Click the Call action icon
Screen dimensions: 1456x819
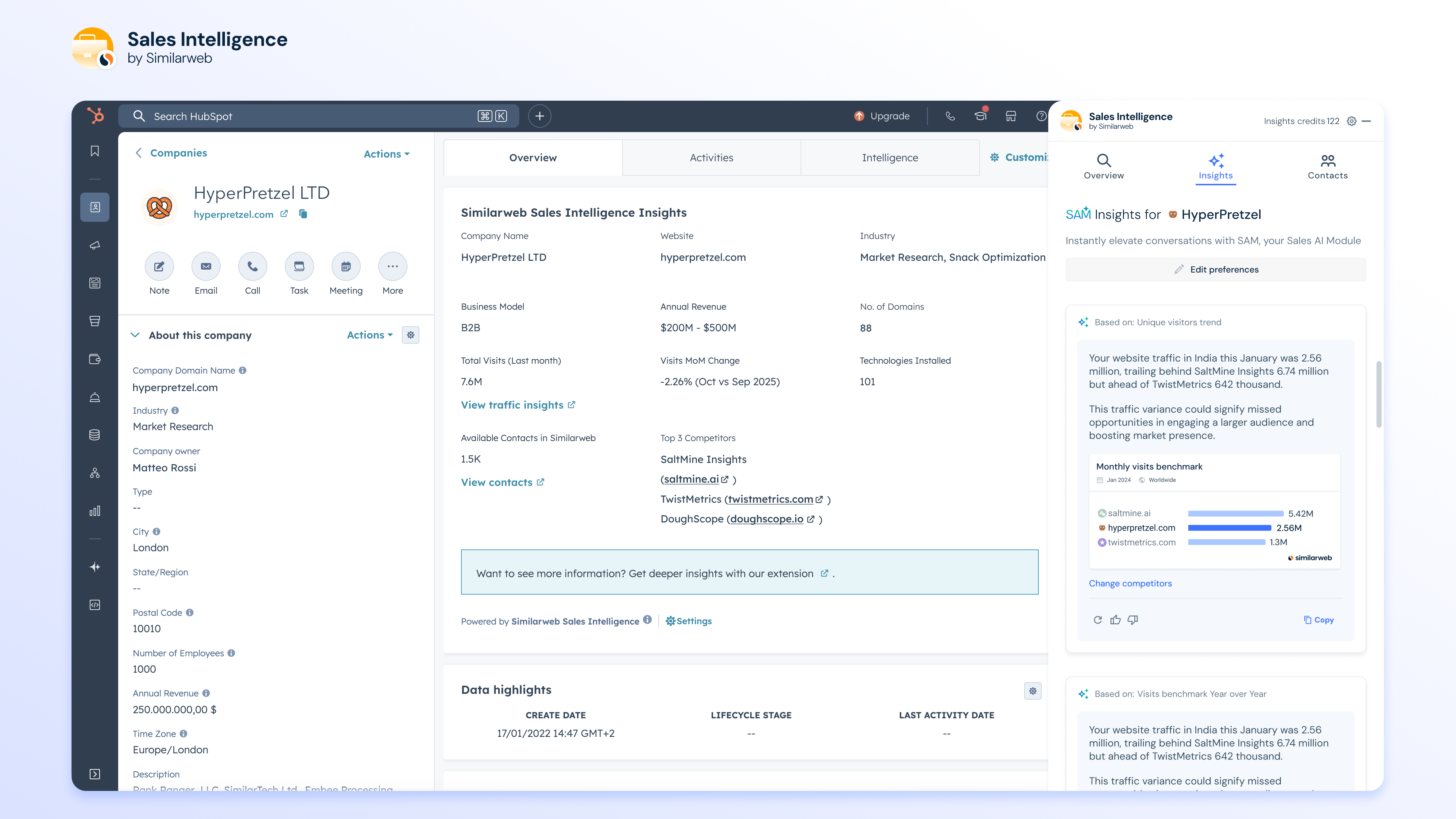(253, 266)
